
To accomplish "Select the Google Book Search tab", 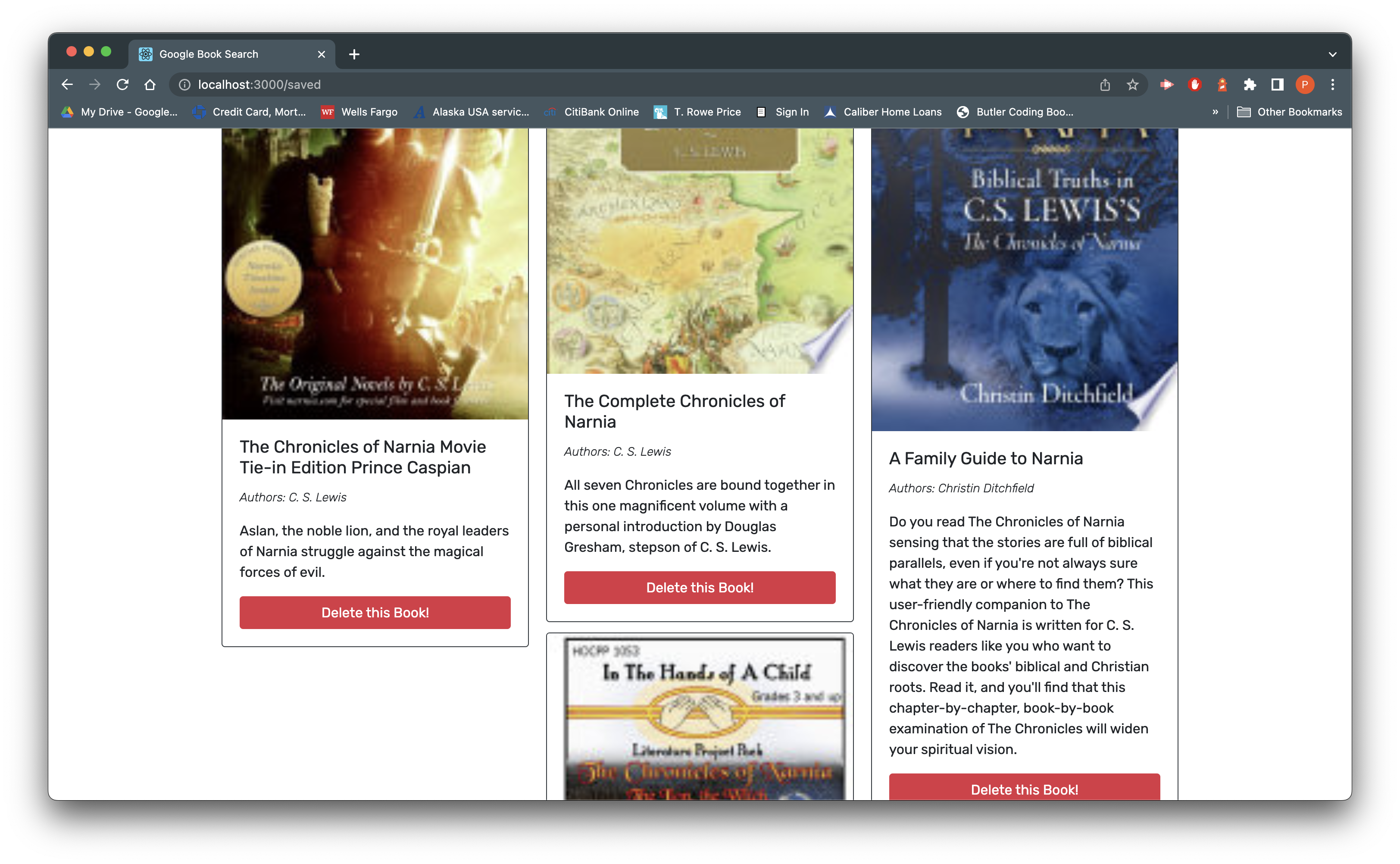I will pos(231,54).
